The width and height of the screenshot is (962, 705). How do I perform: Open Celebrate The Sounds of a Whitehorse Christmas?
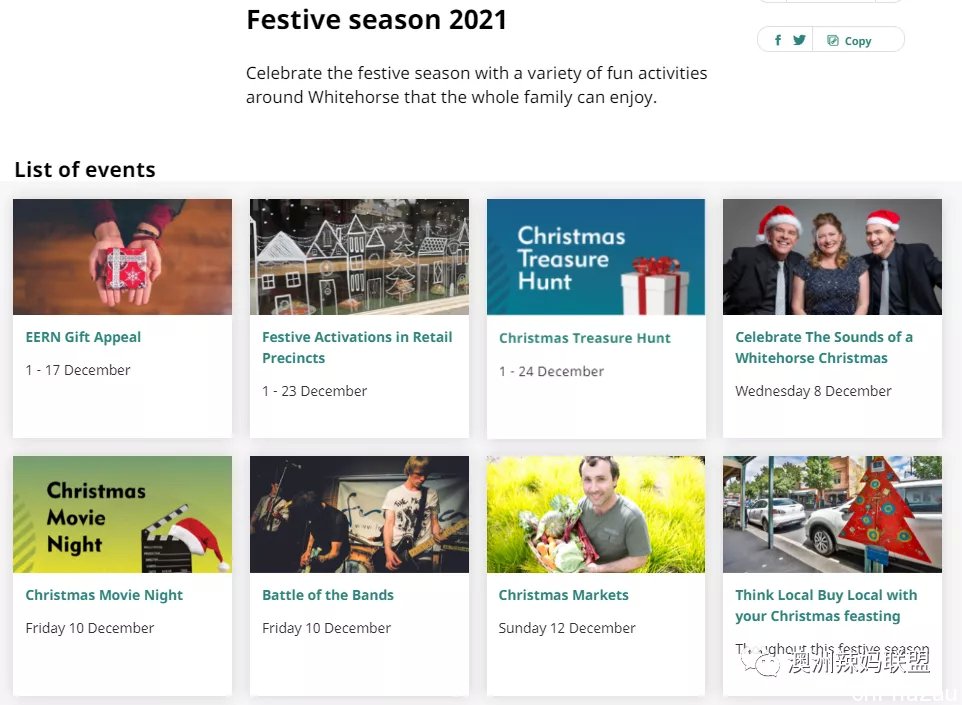824,347
